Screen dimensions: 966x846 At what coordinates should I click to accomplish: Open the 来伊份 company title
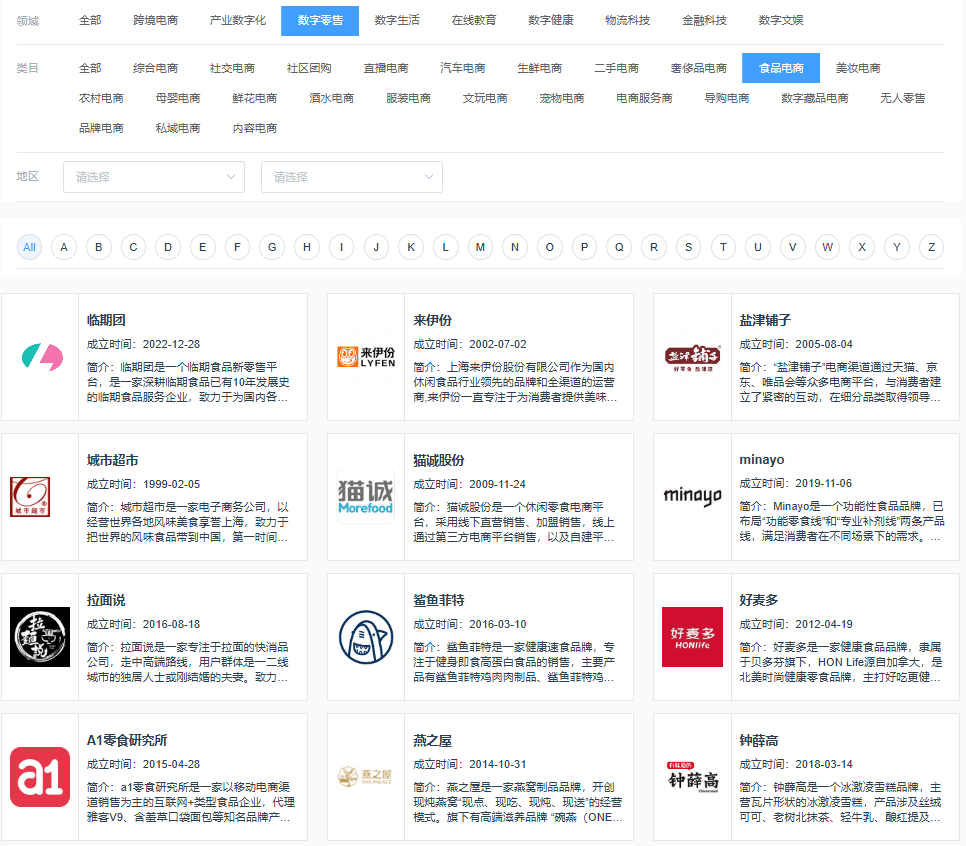[x=432, y=320]
